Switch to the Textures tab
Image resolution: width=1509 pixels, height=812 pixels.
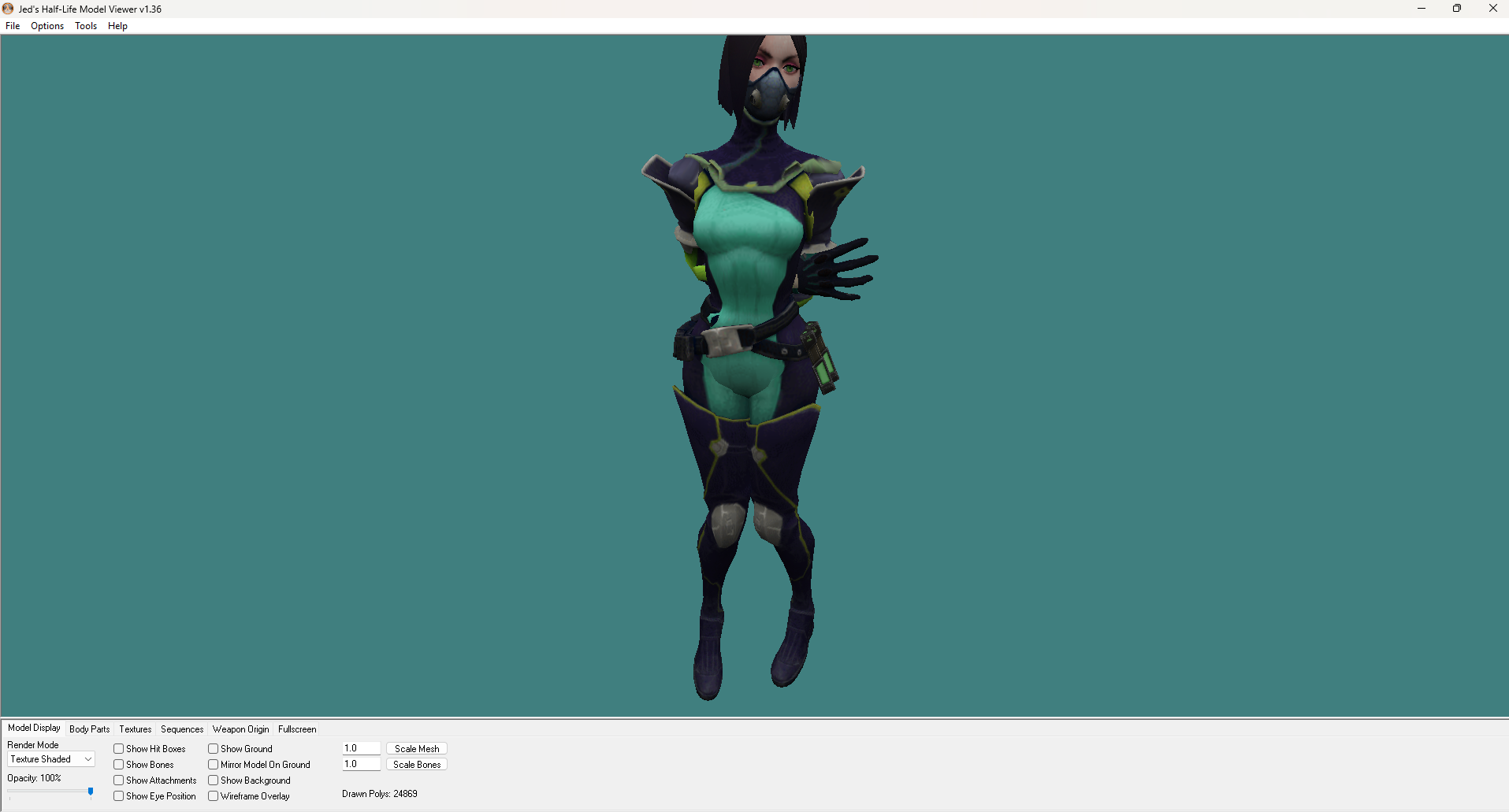click(x=136, y=729)
